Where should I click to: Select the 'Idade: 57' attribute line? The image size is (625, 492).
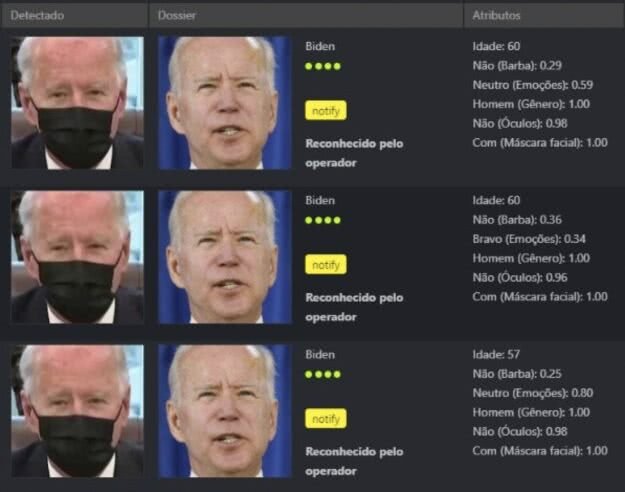tap(496, 354)
